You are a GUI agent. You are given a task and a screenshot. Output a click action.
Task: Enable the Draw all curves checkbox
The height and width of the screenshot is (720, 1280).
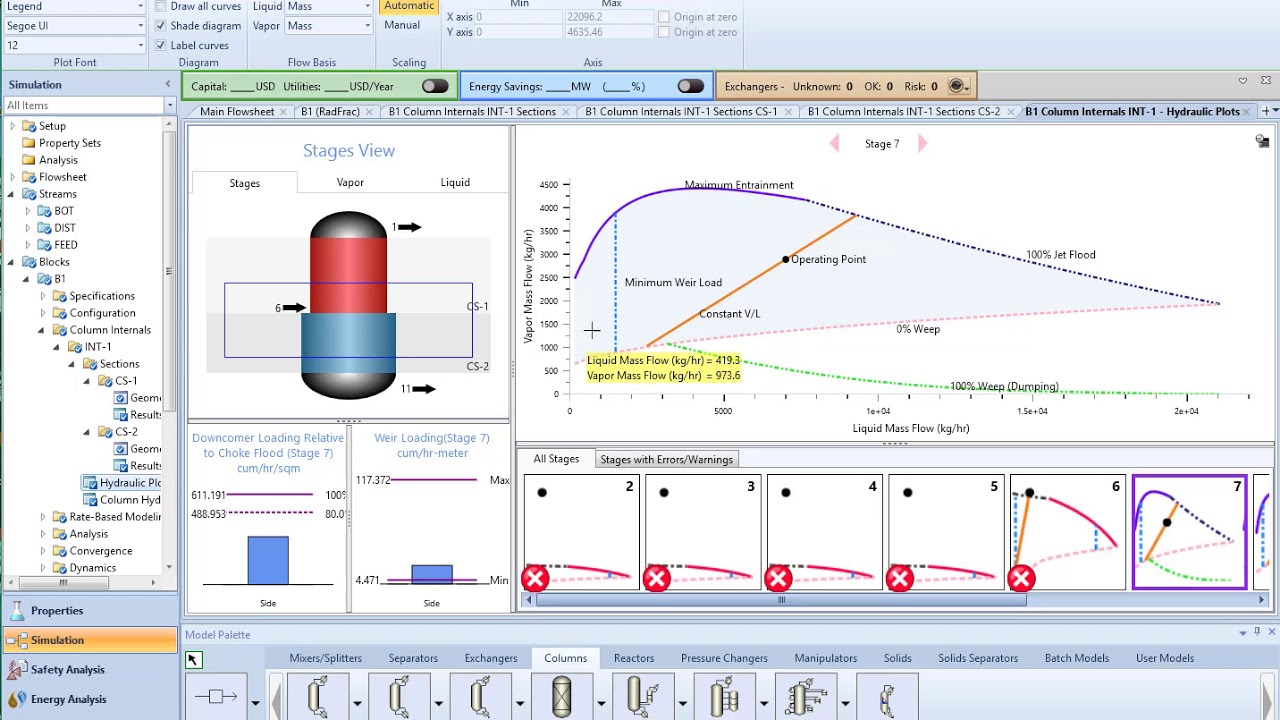tap(161, 6)
